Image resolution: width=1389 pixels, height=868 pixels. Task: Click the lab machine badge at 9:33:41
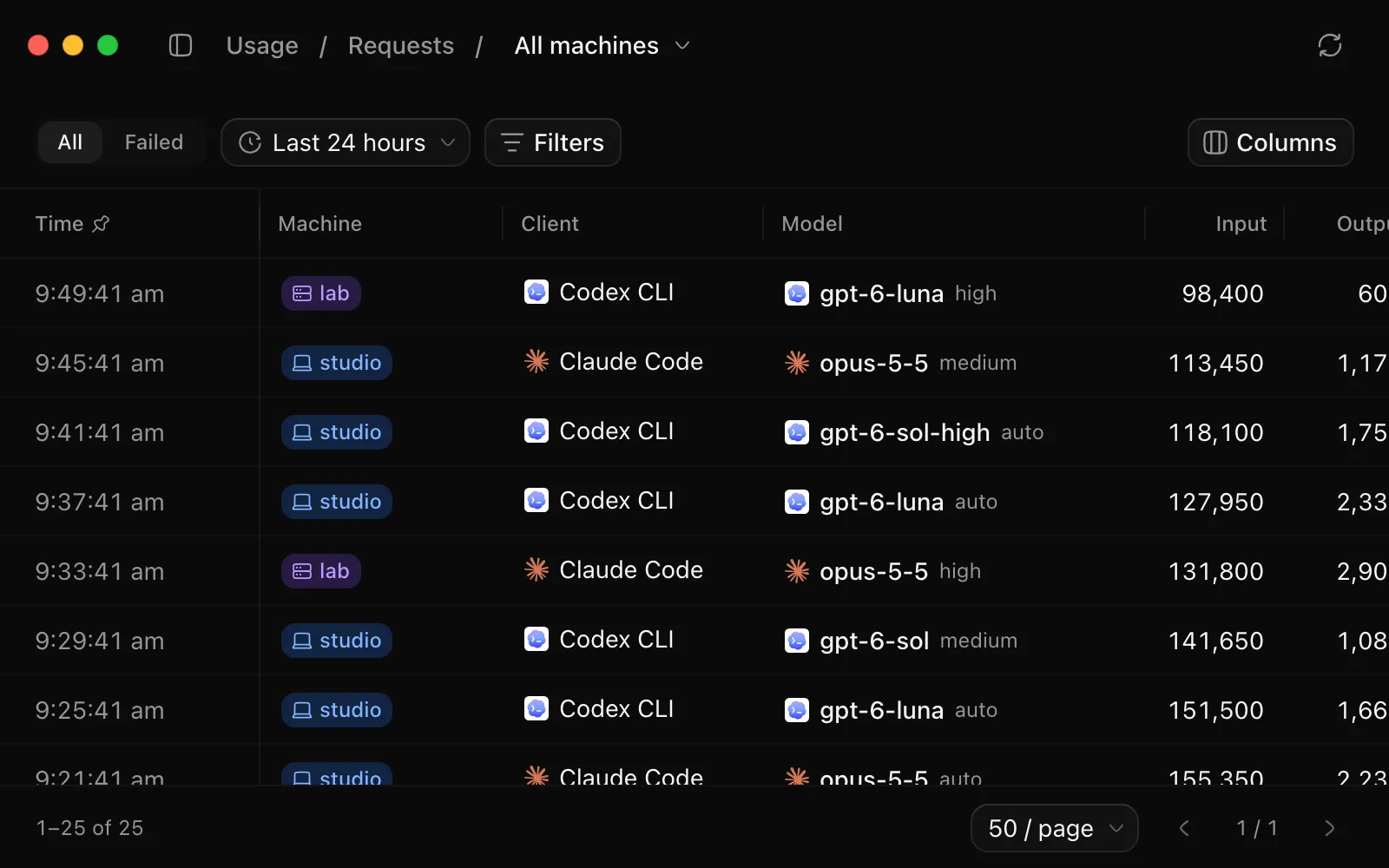(321, 571)
